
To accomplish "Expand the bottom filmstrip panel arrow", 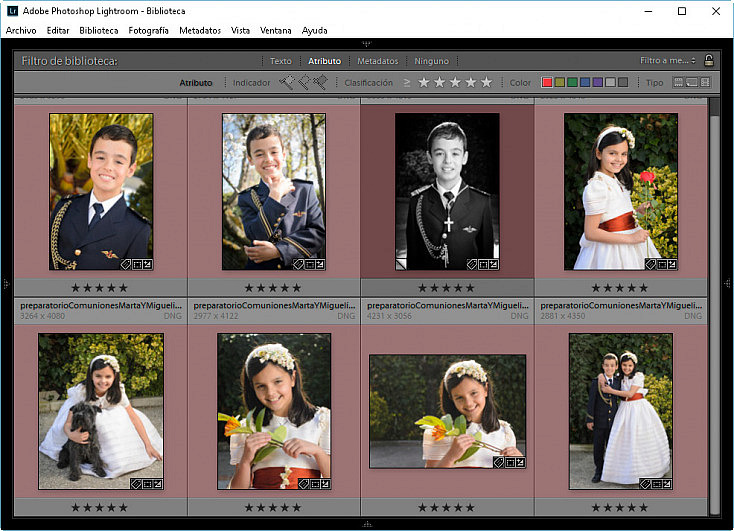I will coord(367,524).
